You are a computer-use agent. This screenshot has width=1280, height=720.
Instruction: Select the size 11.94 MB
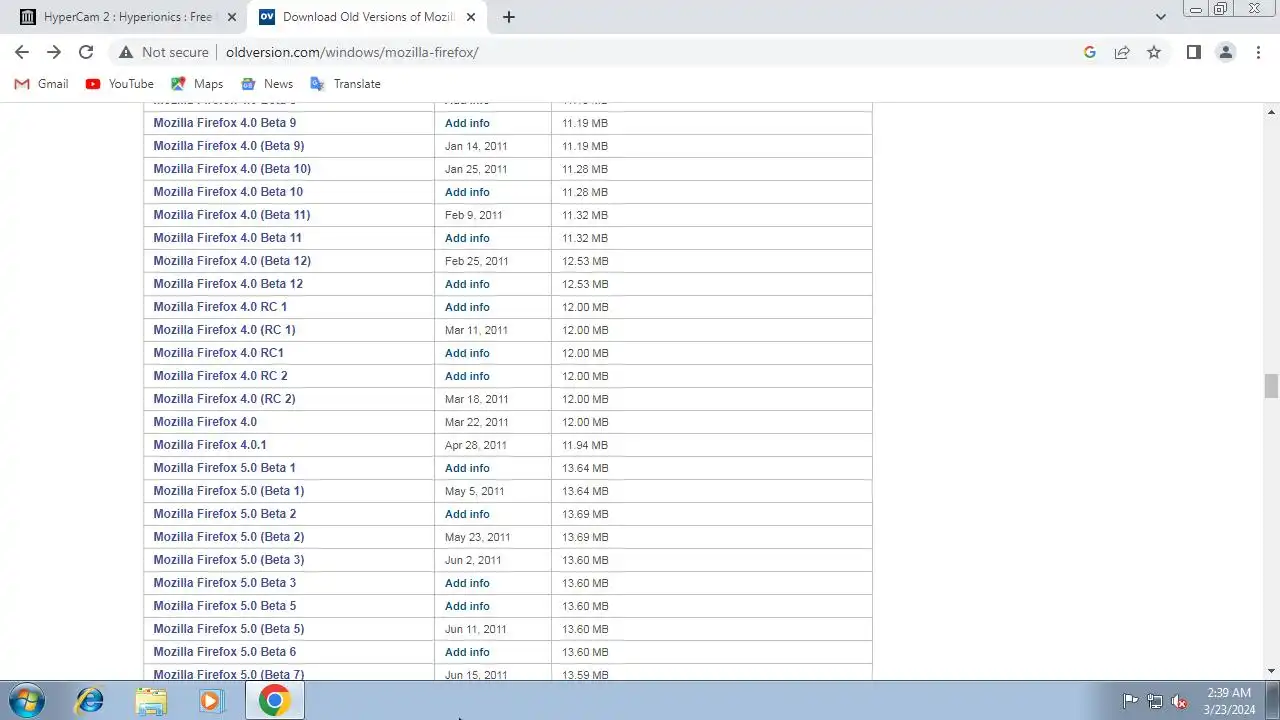coord(585,445)
